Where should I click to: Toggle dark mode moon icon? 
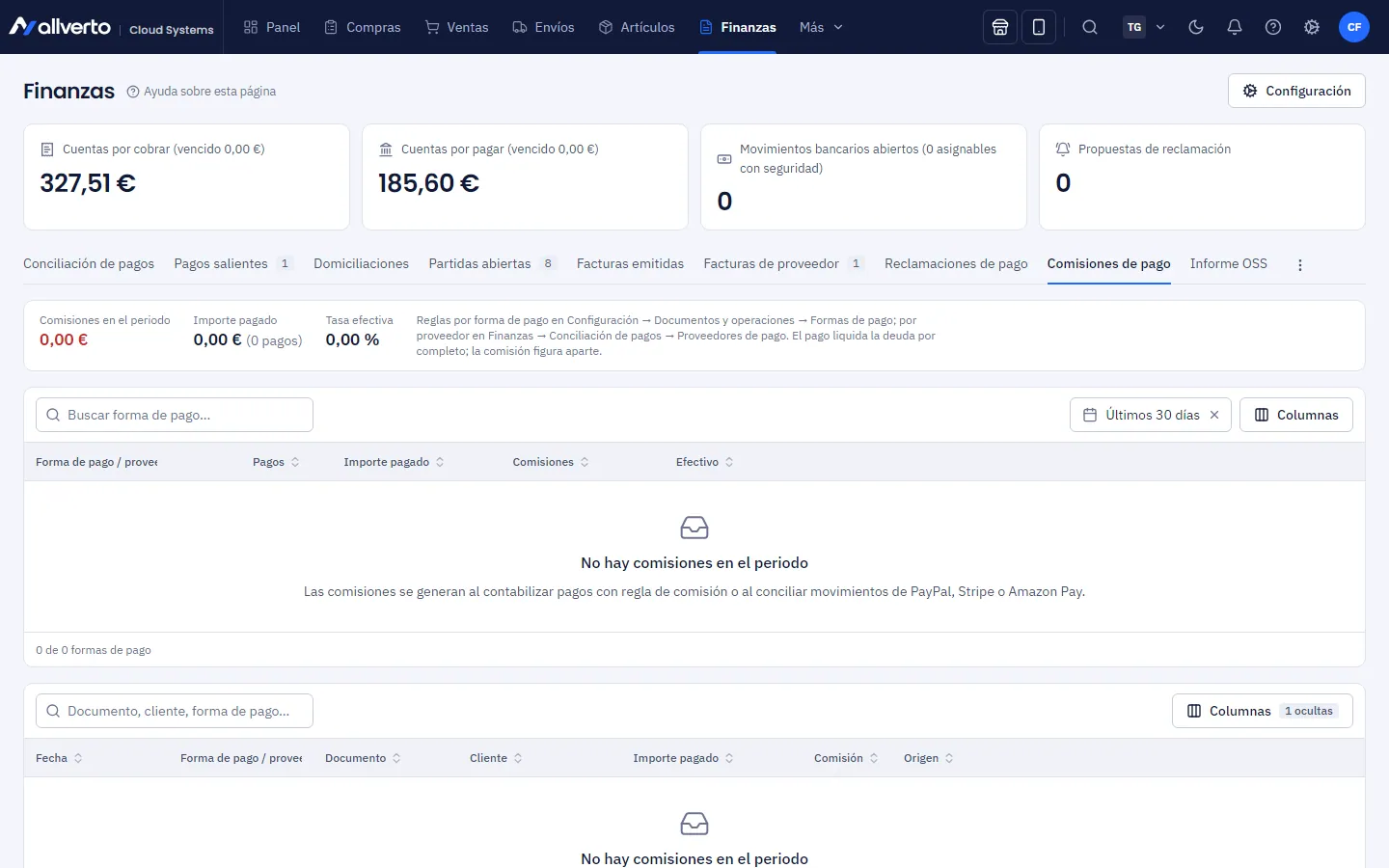(1196, 27)
